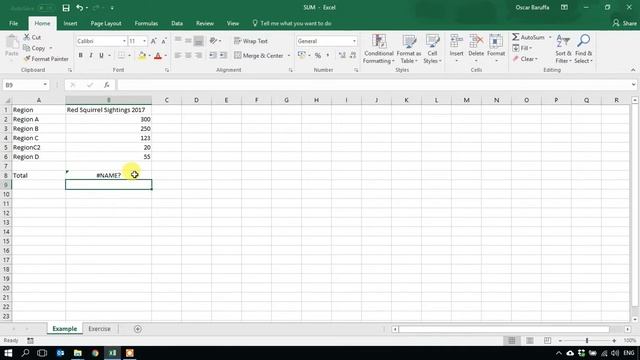The width and height of the screenshot is (640, 360).
Task: Switch to Page Break Preview in status bar
Action: (547, 340)
